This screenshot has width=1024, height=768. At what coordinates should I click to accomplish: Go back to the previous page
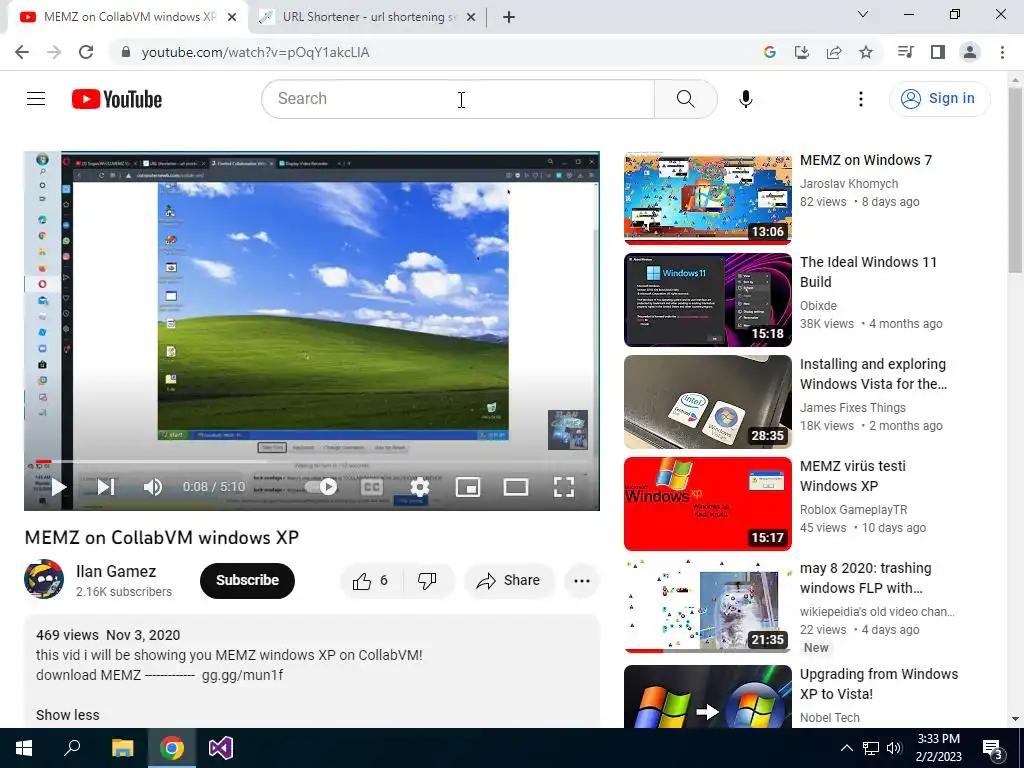point(22,52)
